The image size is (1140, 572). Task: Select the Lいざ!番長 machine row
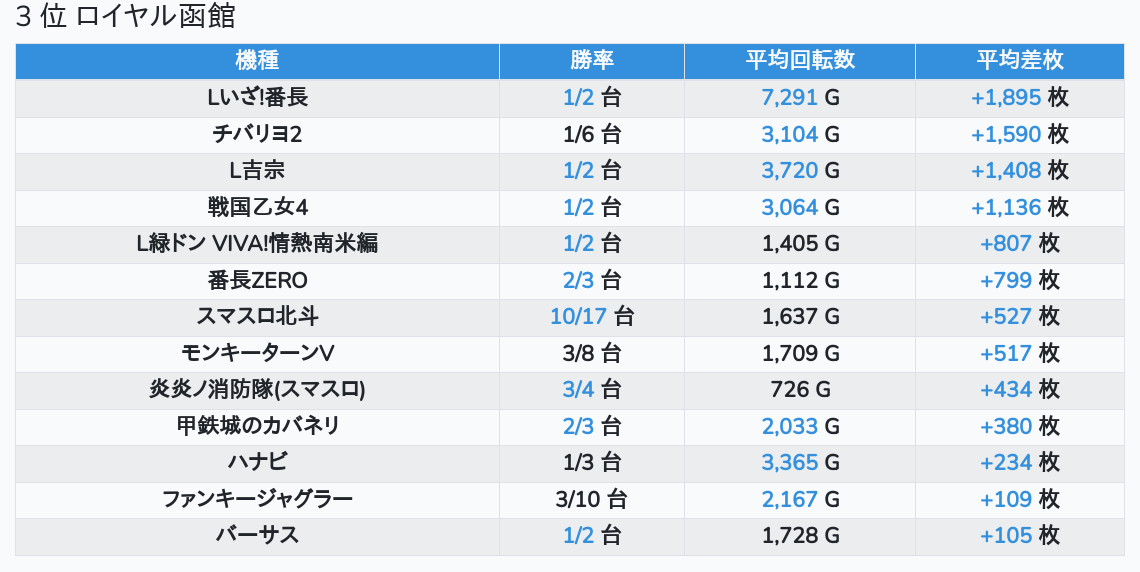(570, 98)
